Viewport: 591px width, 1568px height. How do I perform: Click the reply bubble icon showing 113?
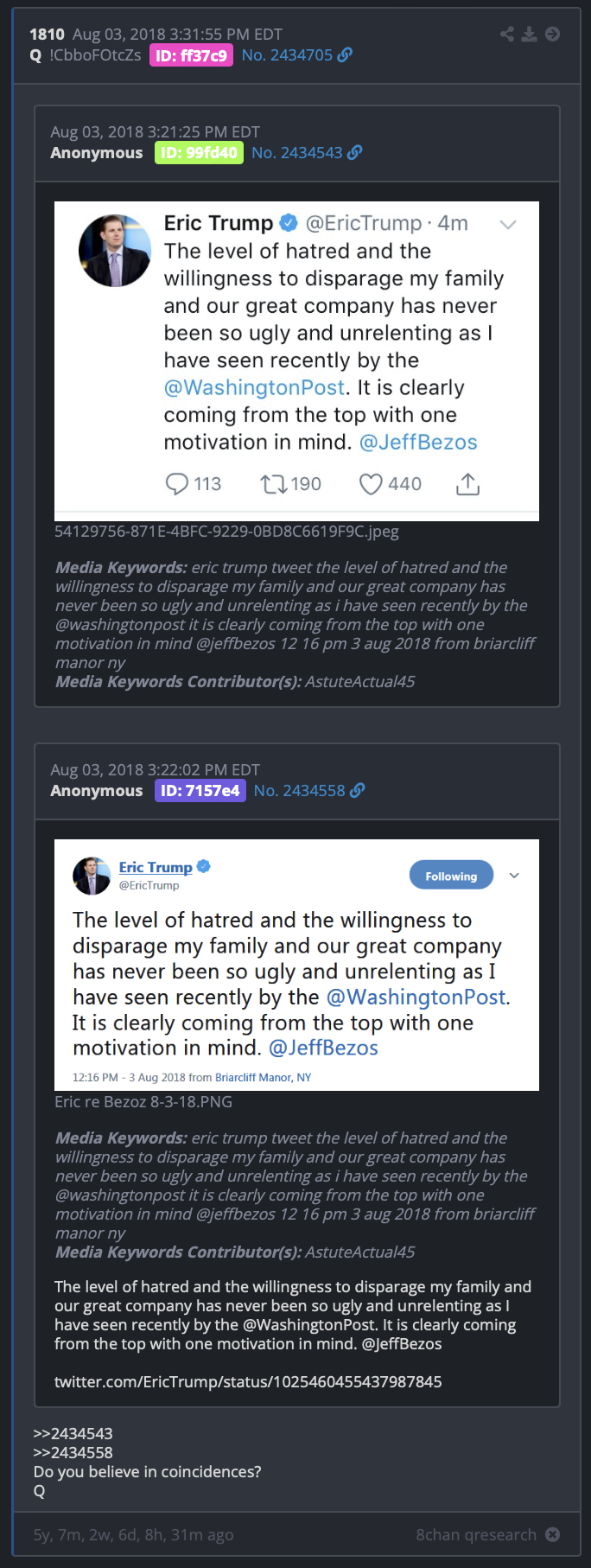(x=176, y=484)
